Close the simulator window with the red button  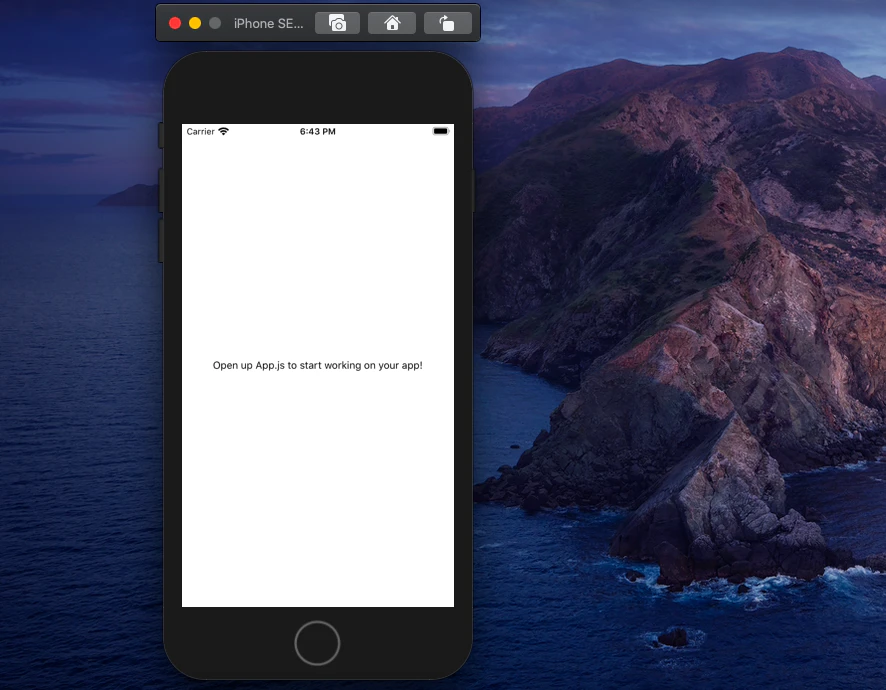click(x=175, y=23)
